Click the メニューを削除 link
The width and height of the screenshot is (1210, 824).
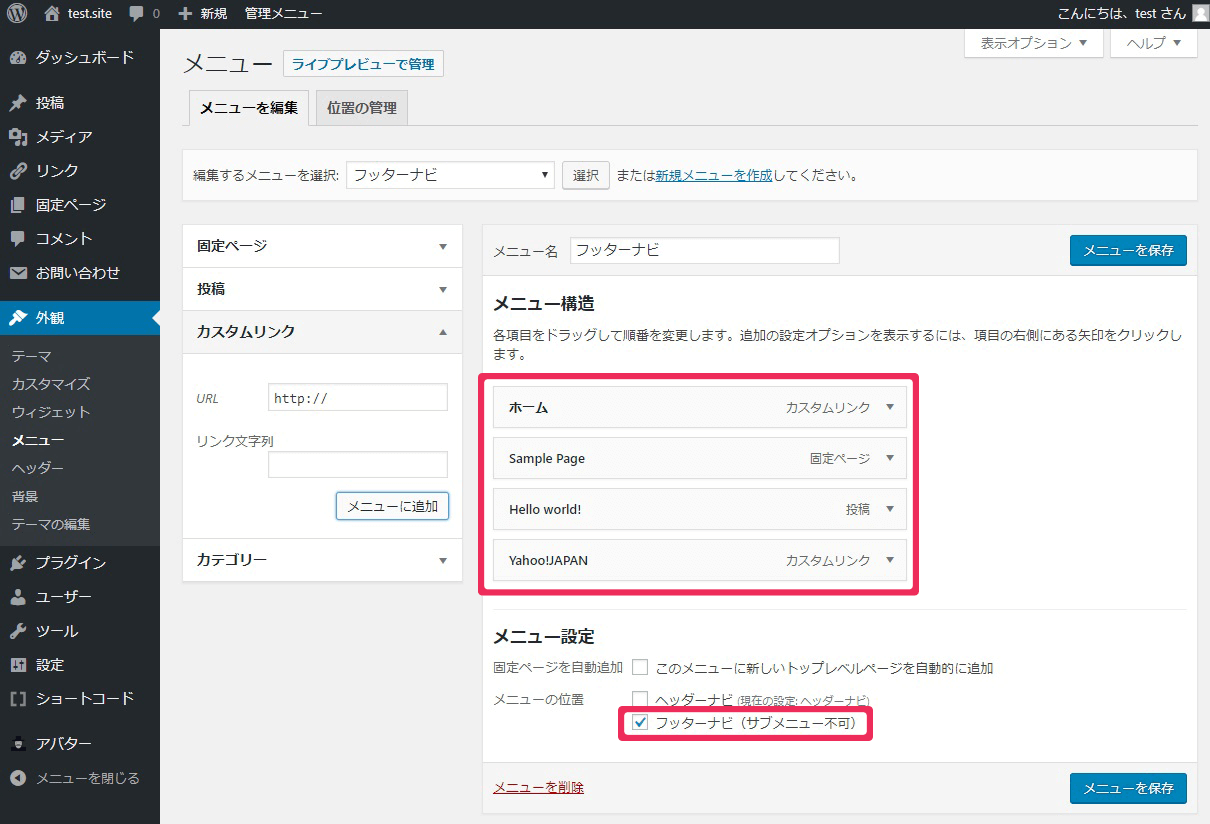tap(538, 788)
